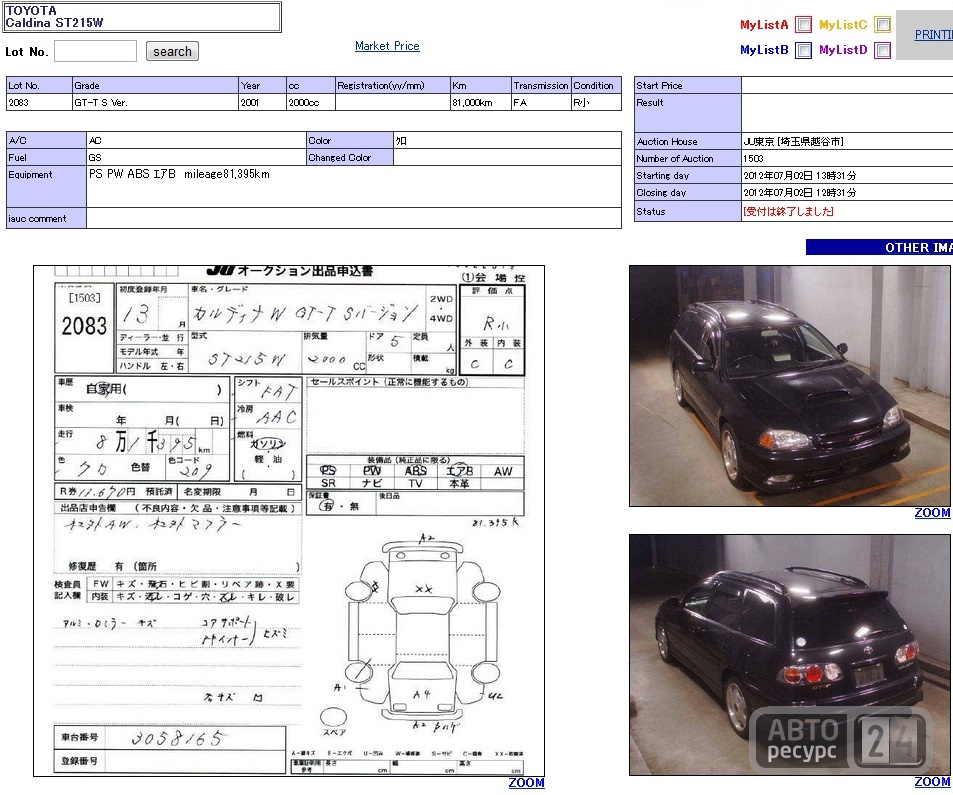Zoom the rear view car photo

(932, 782)
